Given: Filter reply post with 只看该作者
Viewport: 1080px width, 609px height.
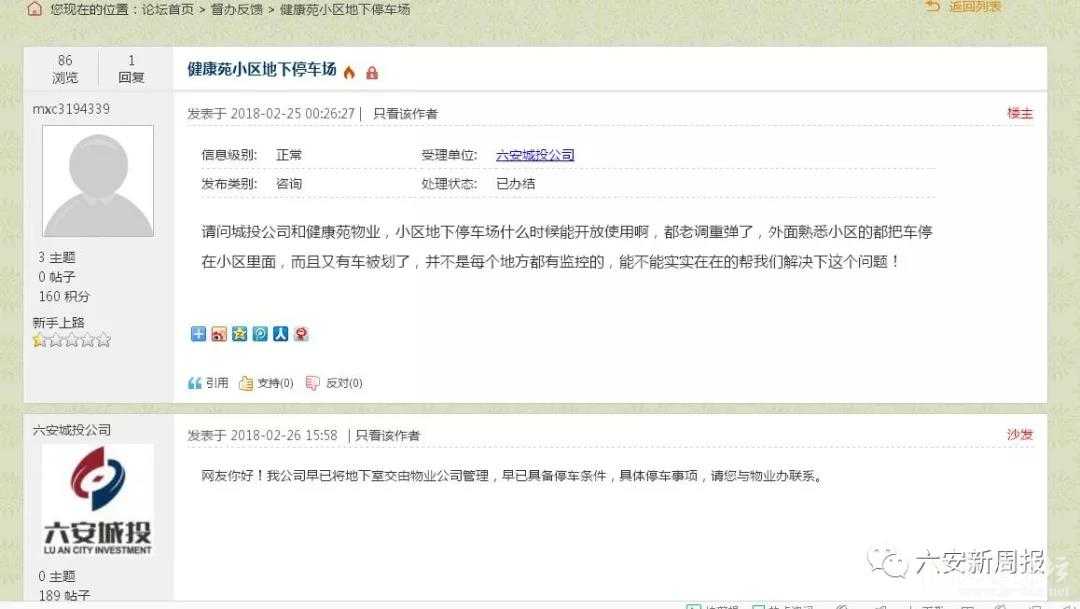Looking at the screenshot, I should coord(387,435).
